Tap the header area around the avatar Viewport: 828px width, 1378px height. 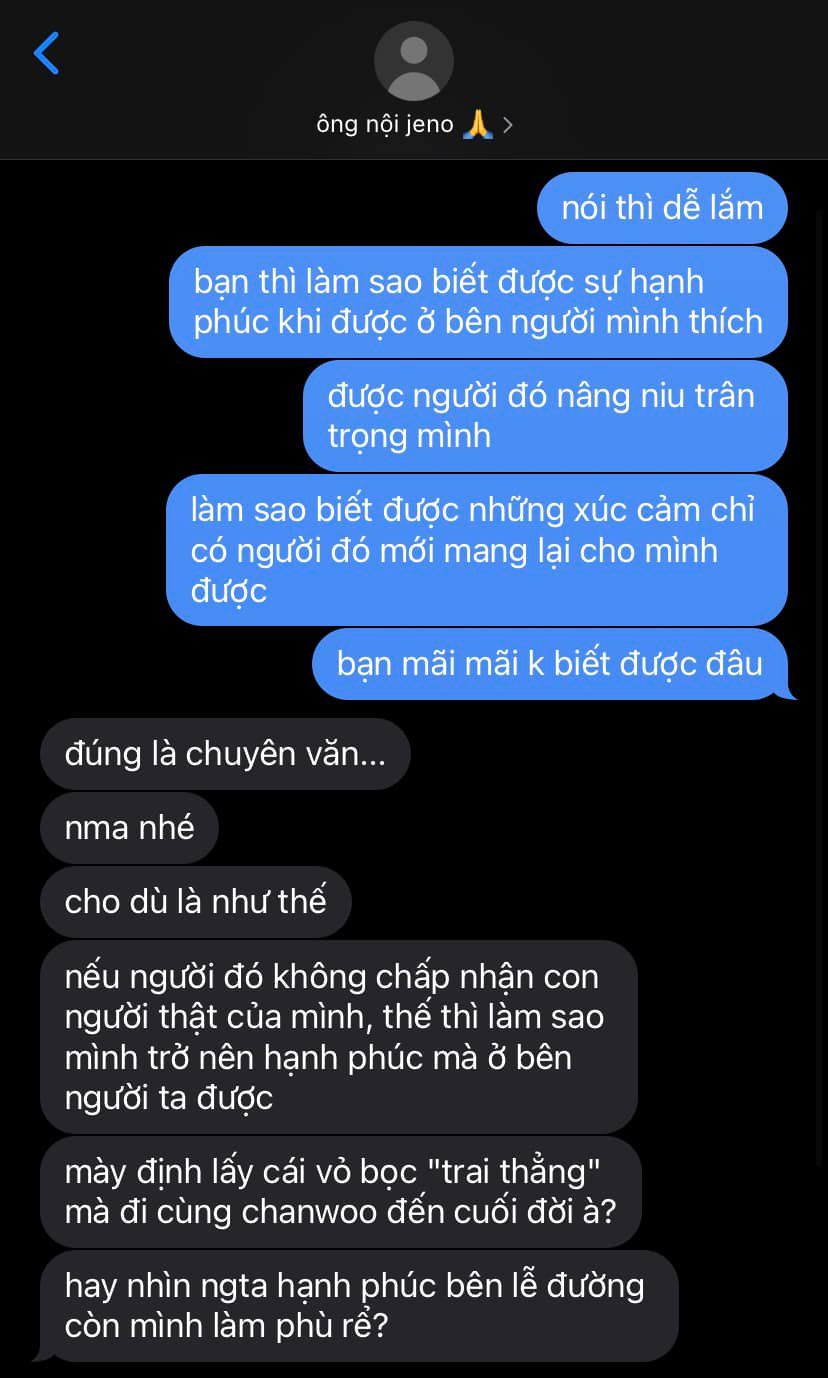[x=414, y=80]
